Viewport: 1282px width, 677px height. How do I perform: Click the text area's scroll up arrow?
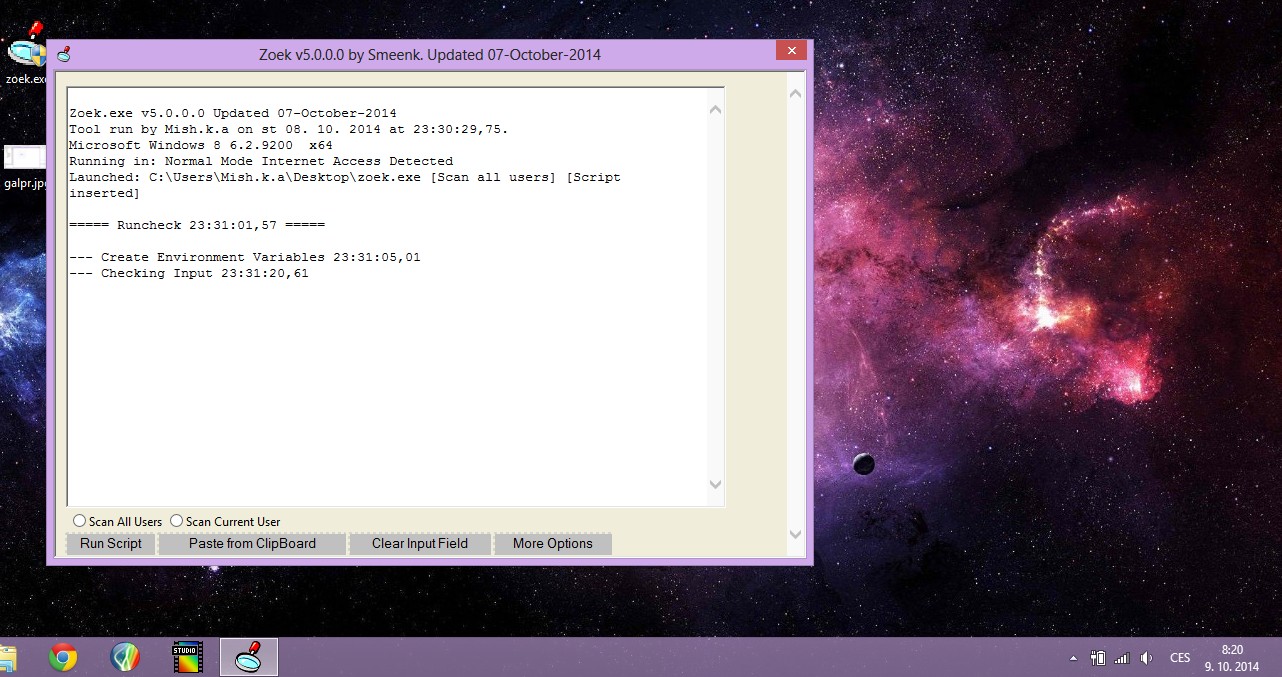coord(715,110)
